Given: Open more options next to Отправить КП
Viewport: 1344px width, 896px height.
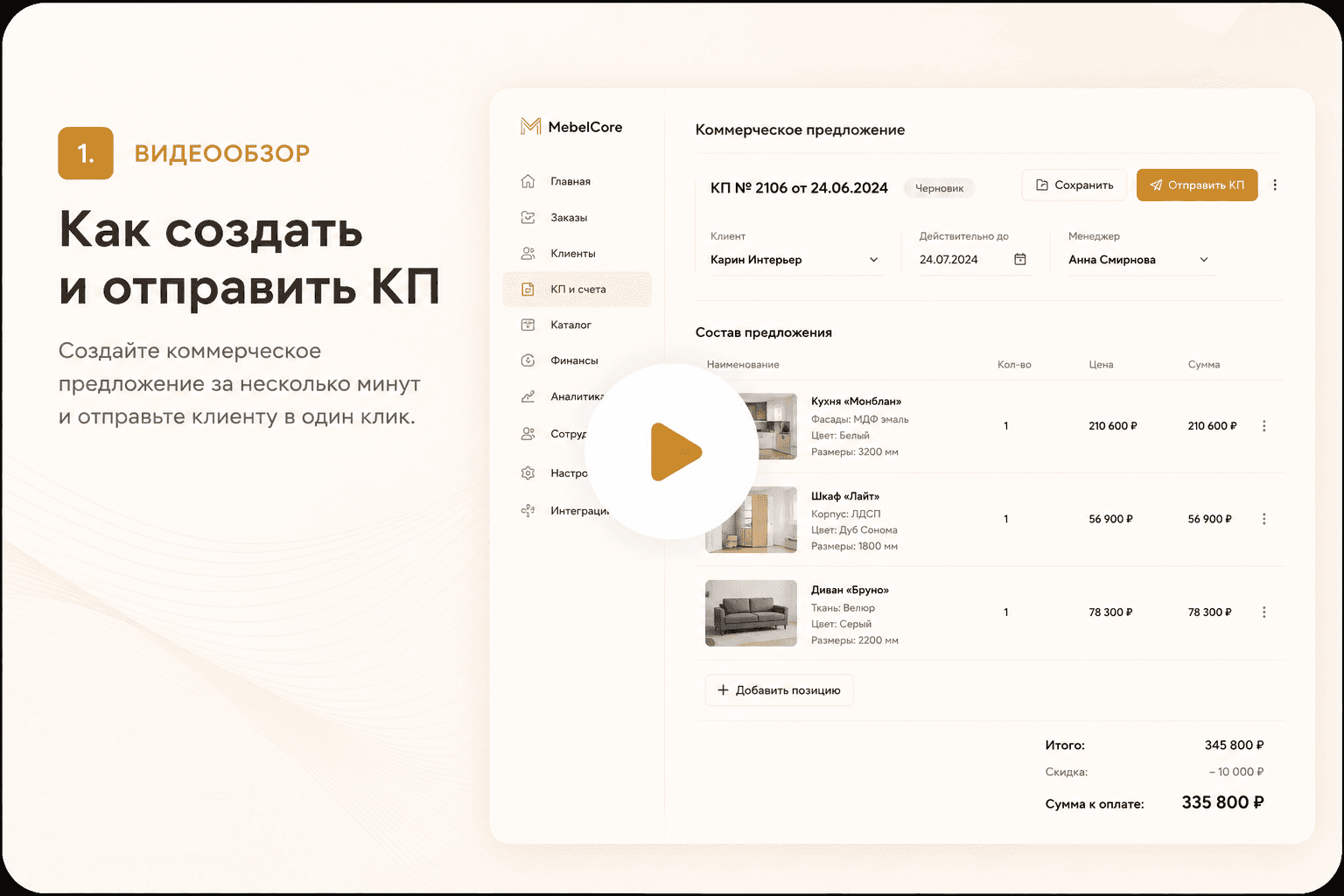Looking at the screenshot, I should pos(1275,185).
